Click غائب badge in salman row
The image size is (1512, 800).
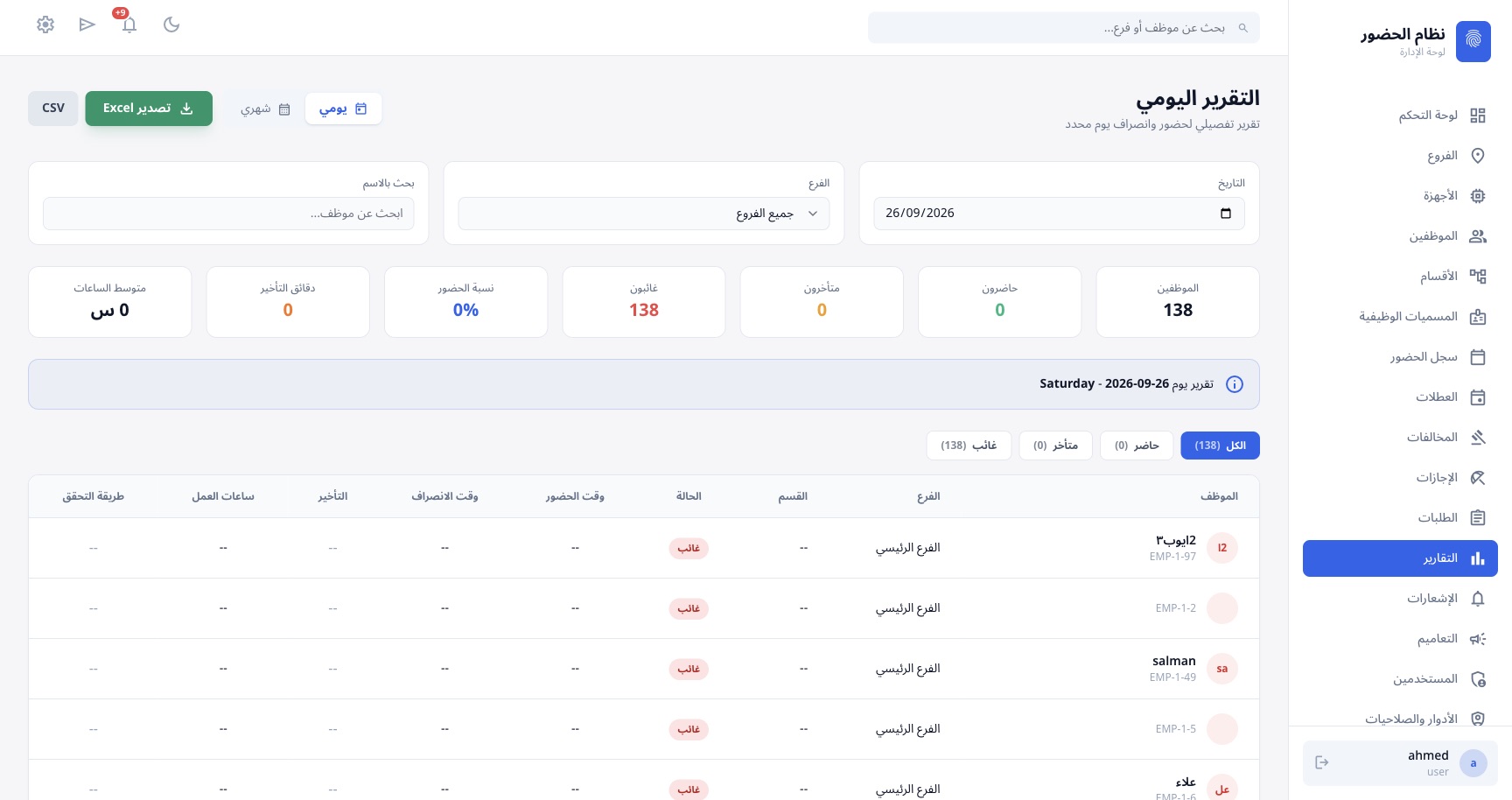click(689, 669)
